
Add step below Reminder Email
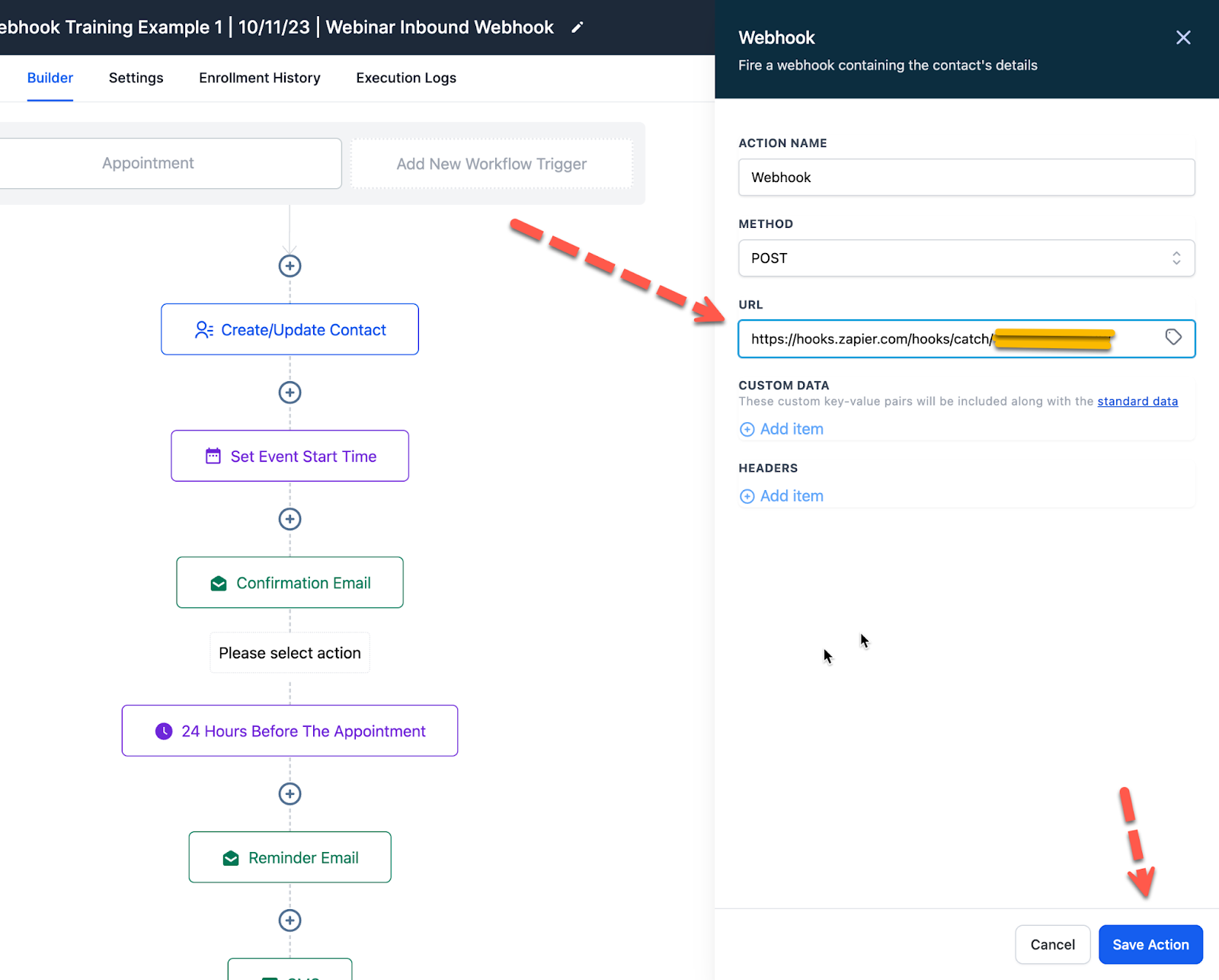[x=290, y=921]
